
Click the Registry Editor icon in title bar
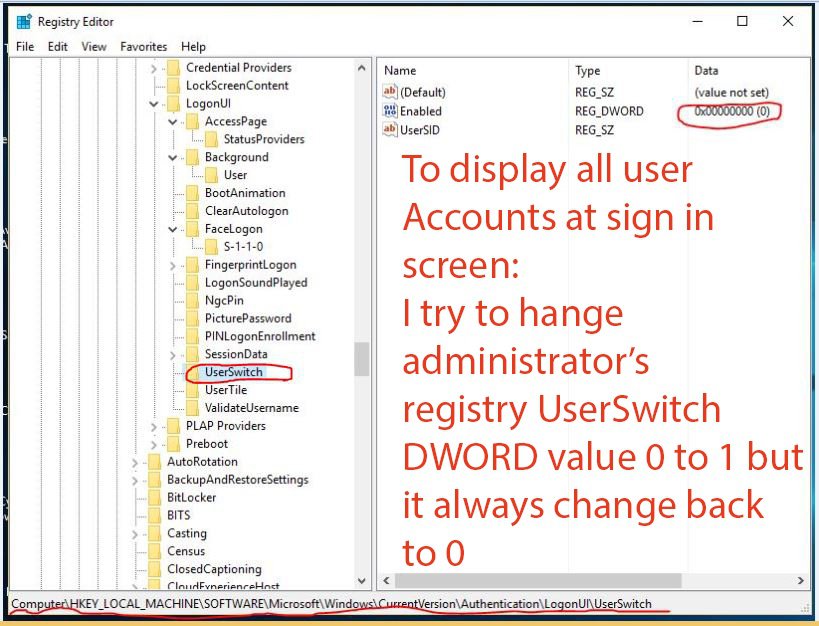(x=22, y=21)
